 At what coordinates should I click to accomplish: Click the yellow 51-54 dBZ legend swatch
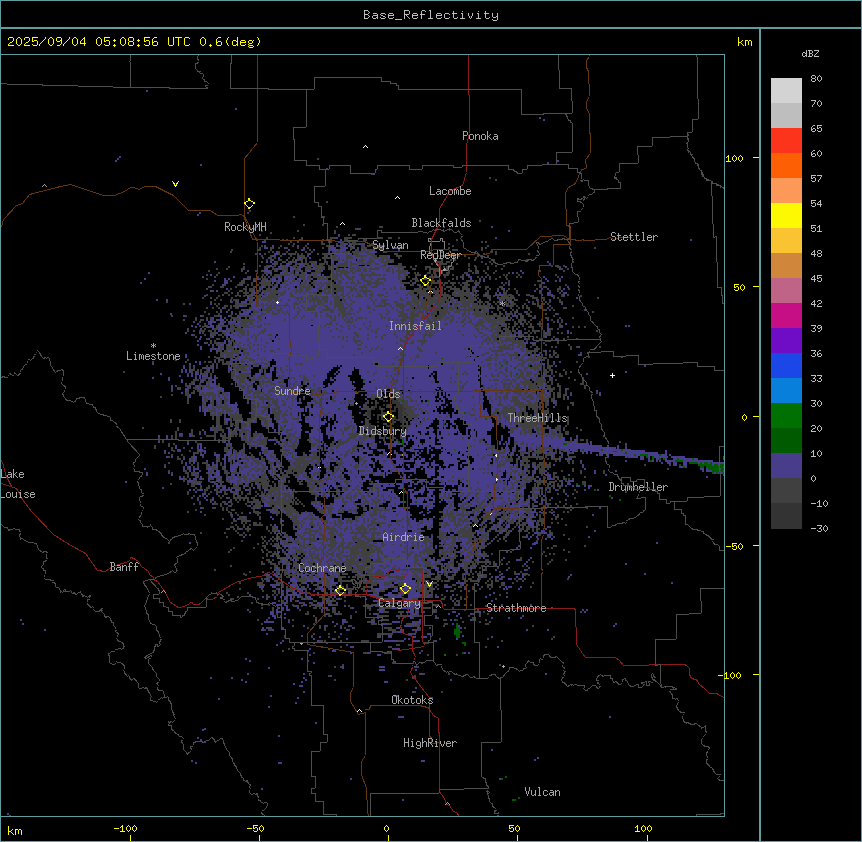pyautogui.click(x=786, y=215)
